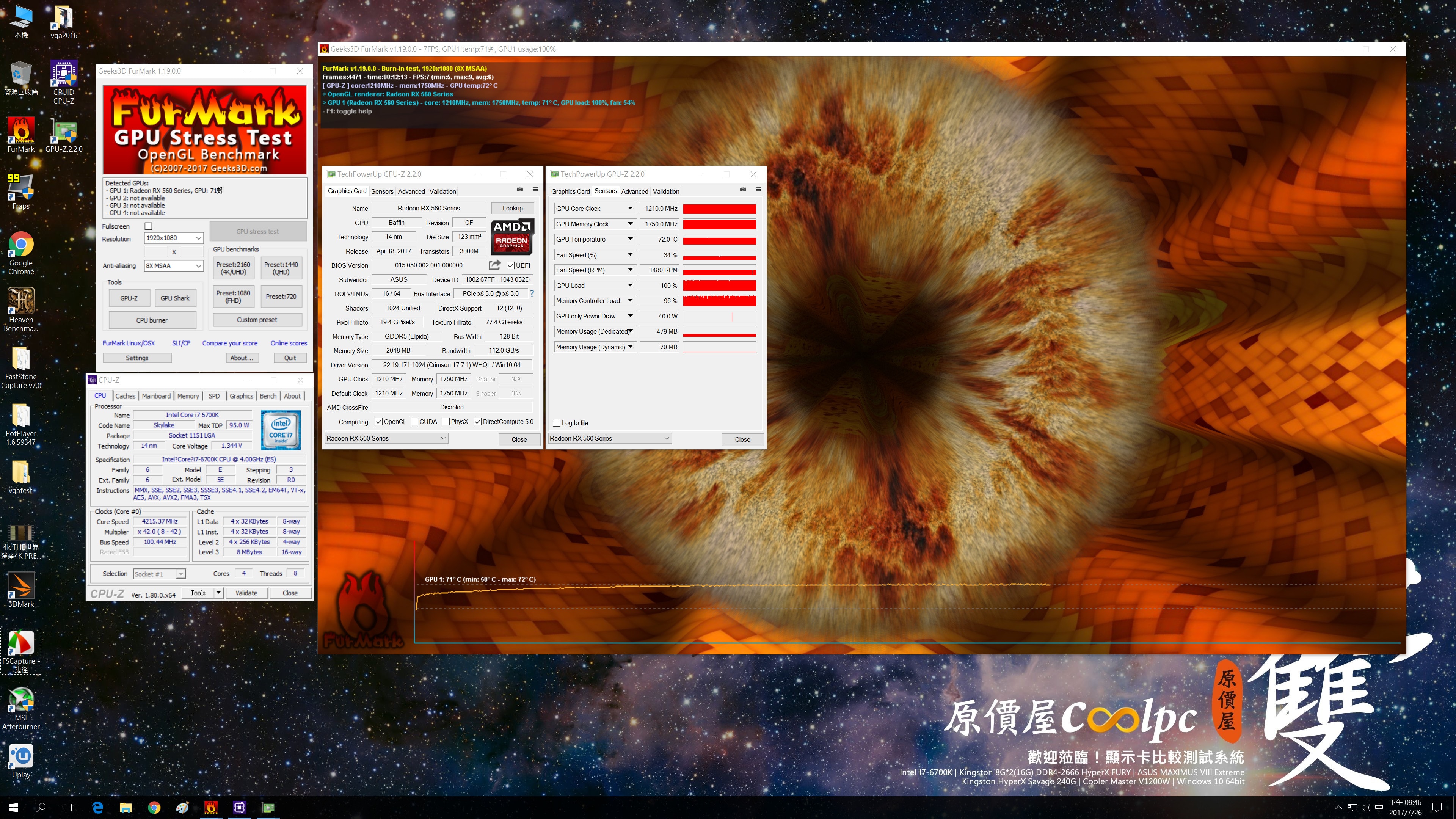
Task: Click the Memory Usage (Dynamic) sensor graph
Action: (719, 347)
